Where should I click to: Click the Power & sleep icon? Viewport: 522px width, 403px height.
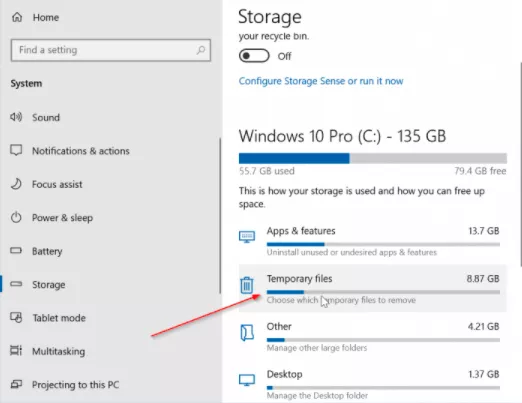tap(16, 217)
